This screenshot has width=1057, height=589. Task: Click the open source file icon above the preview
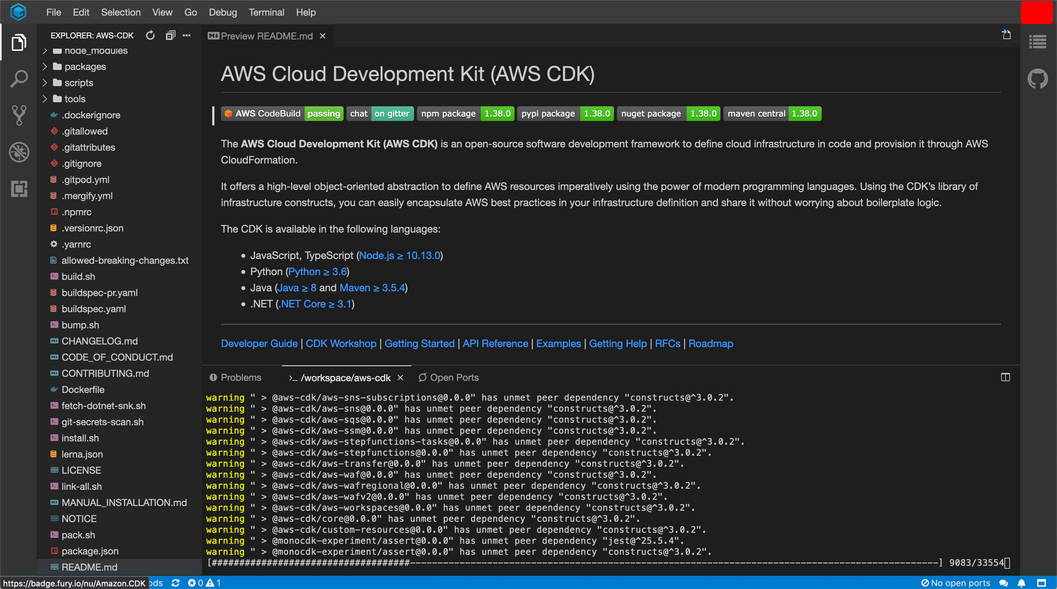(1006, 34)
